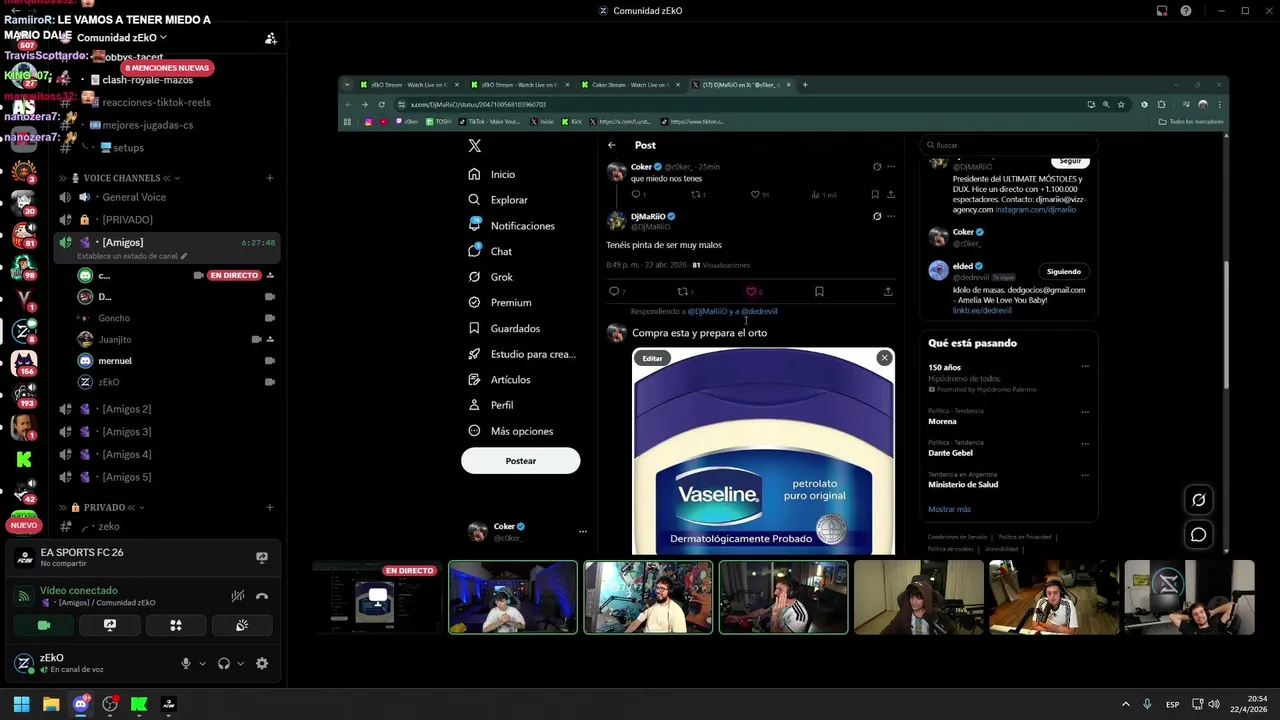Open Coker account switcher menu
Screen dimensions: 1280x720
pos(528,532)
